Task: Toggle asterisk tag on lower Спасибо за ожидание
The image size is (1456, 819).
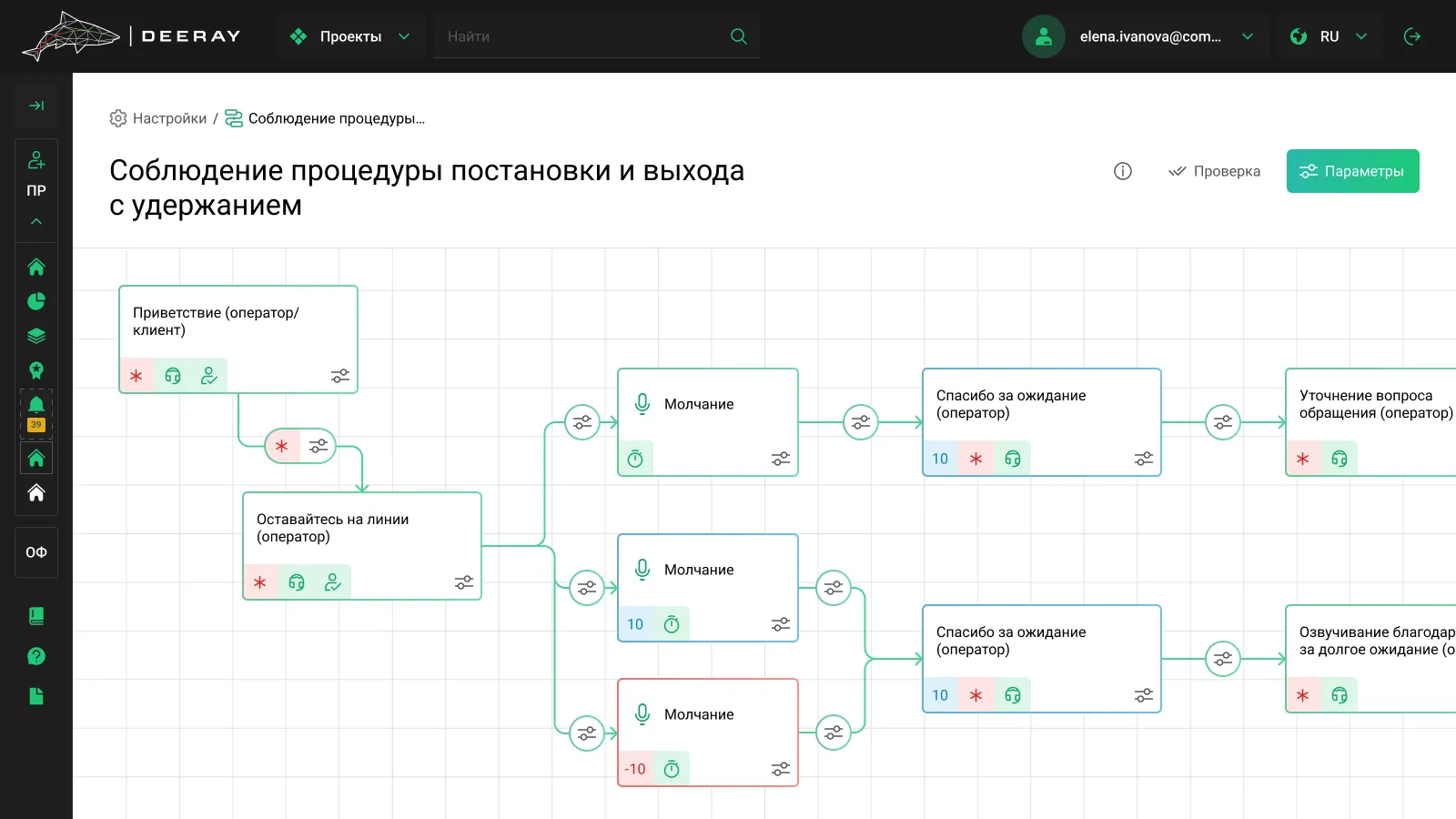Action: (x=976, y=695)
